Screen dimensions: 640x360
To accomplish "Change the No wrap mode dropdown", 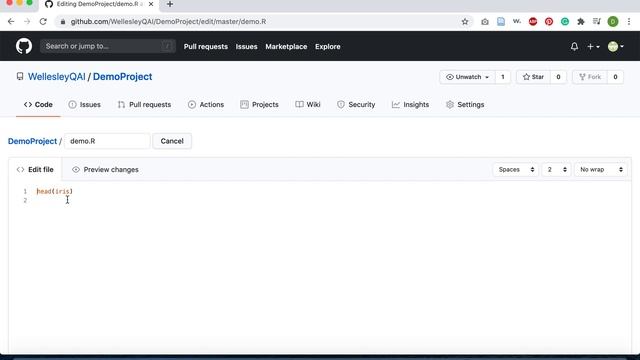I will (601, 169).
